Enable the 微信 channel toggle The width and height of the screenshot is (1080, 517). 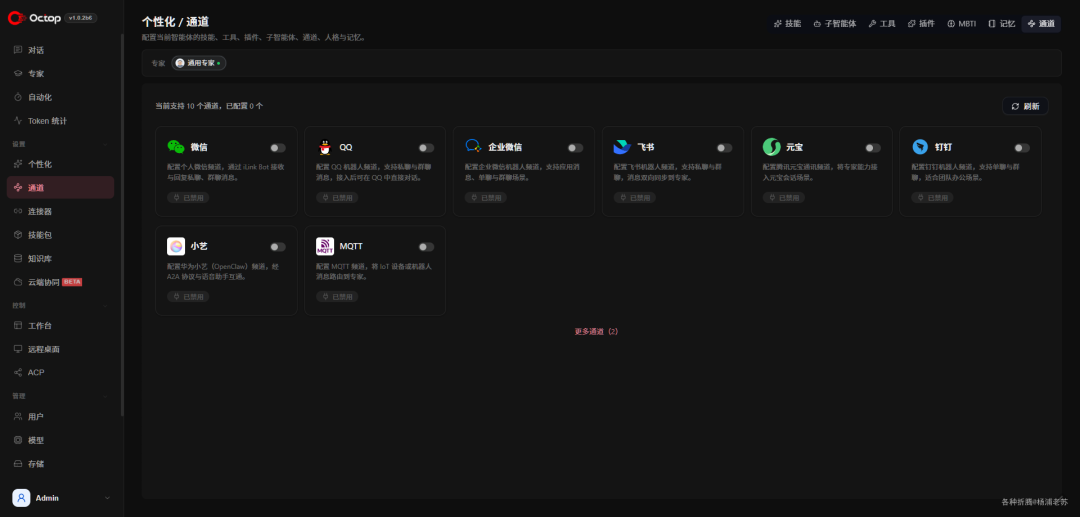coord(278,148)
